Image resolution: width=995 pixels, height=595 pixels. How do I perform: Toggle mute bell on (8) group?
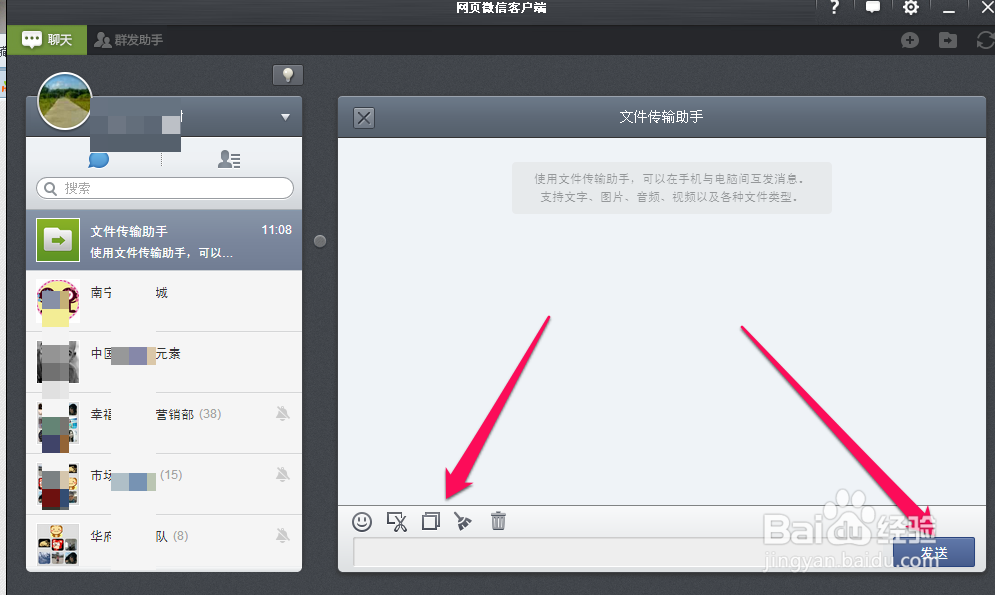283,535
